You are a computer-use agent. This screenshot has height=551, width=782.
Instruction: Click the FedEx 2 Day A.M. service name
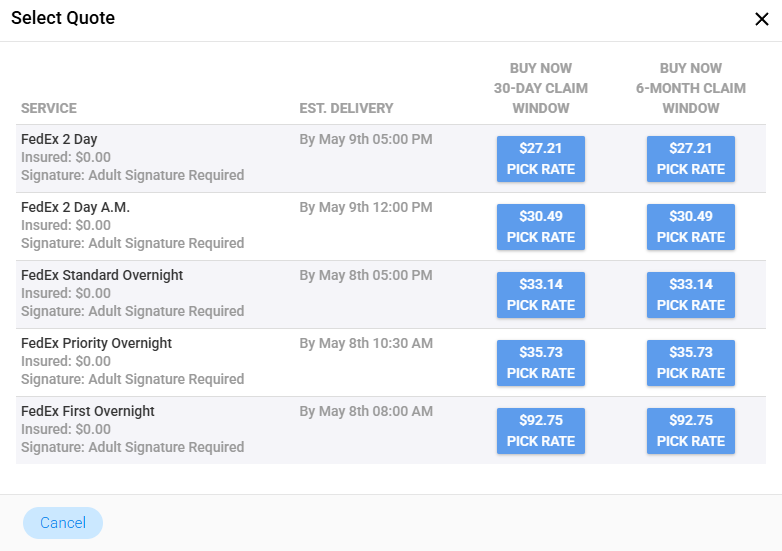pos(75,207)
